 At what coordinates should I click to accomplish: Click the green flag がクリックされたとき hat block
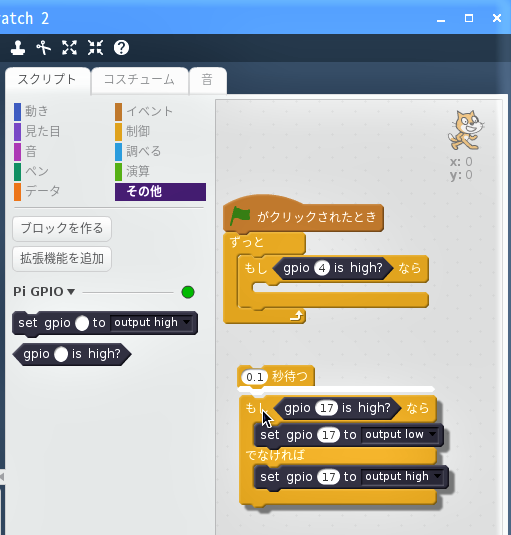coord(303,216)
